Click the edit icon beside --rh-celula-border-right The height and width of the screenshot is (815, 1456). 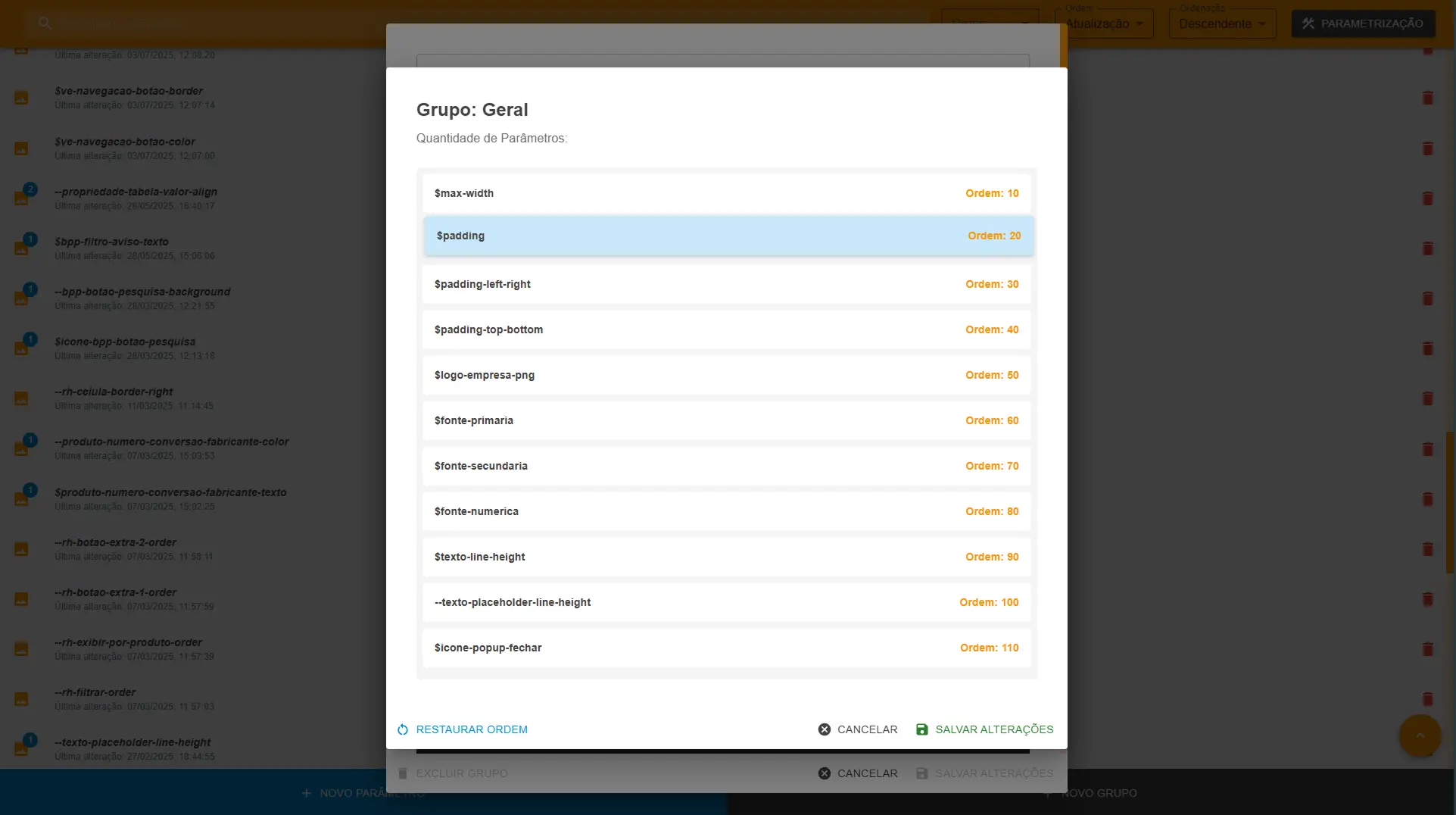coord(22,397)
